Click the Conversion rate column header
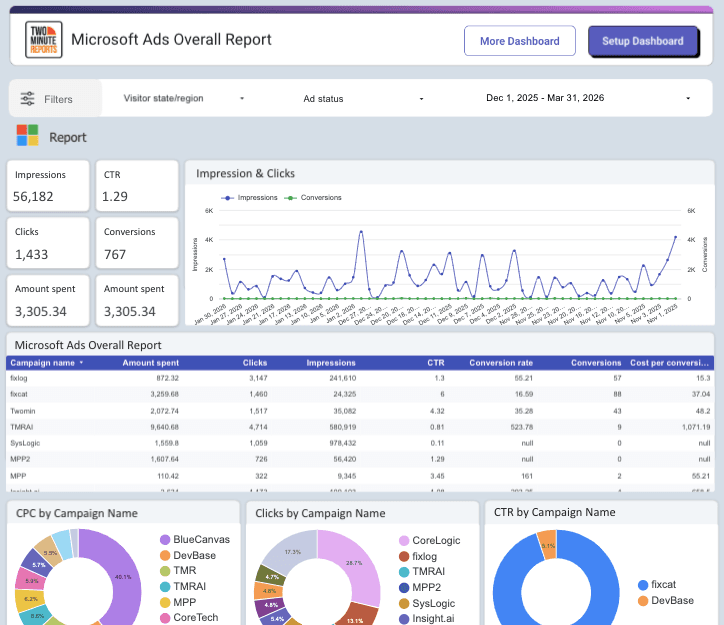 tap(501, 363)
